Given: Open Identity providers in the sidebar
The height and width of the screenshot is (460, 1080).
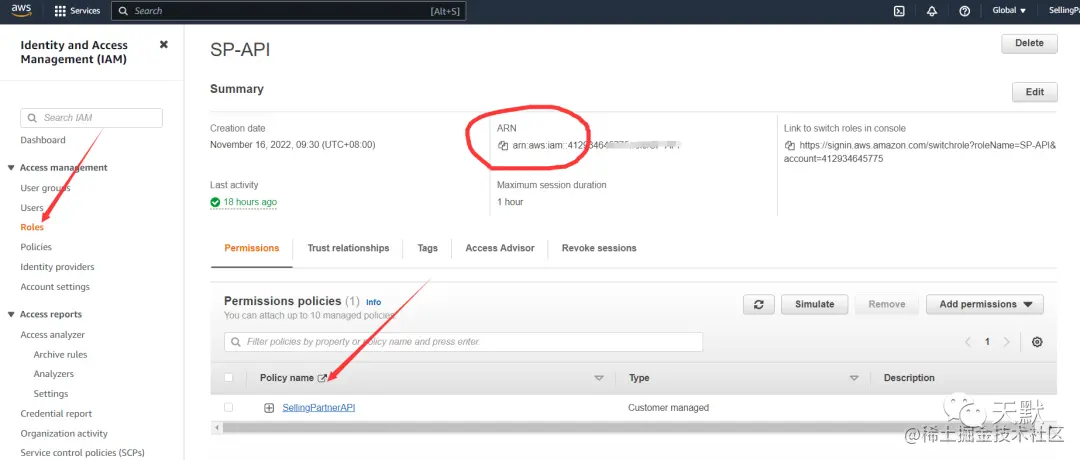Looking at the screenshot, I should point(57,267).
